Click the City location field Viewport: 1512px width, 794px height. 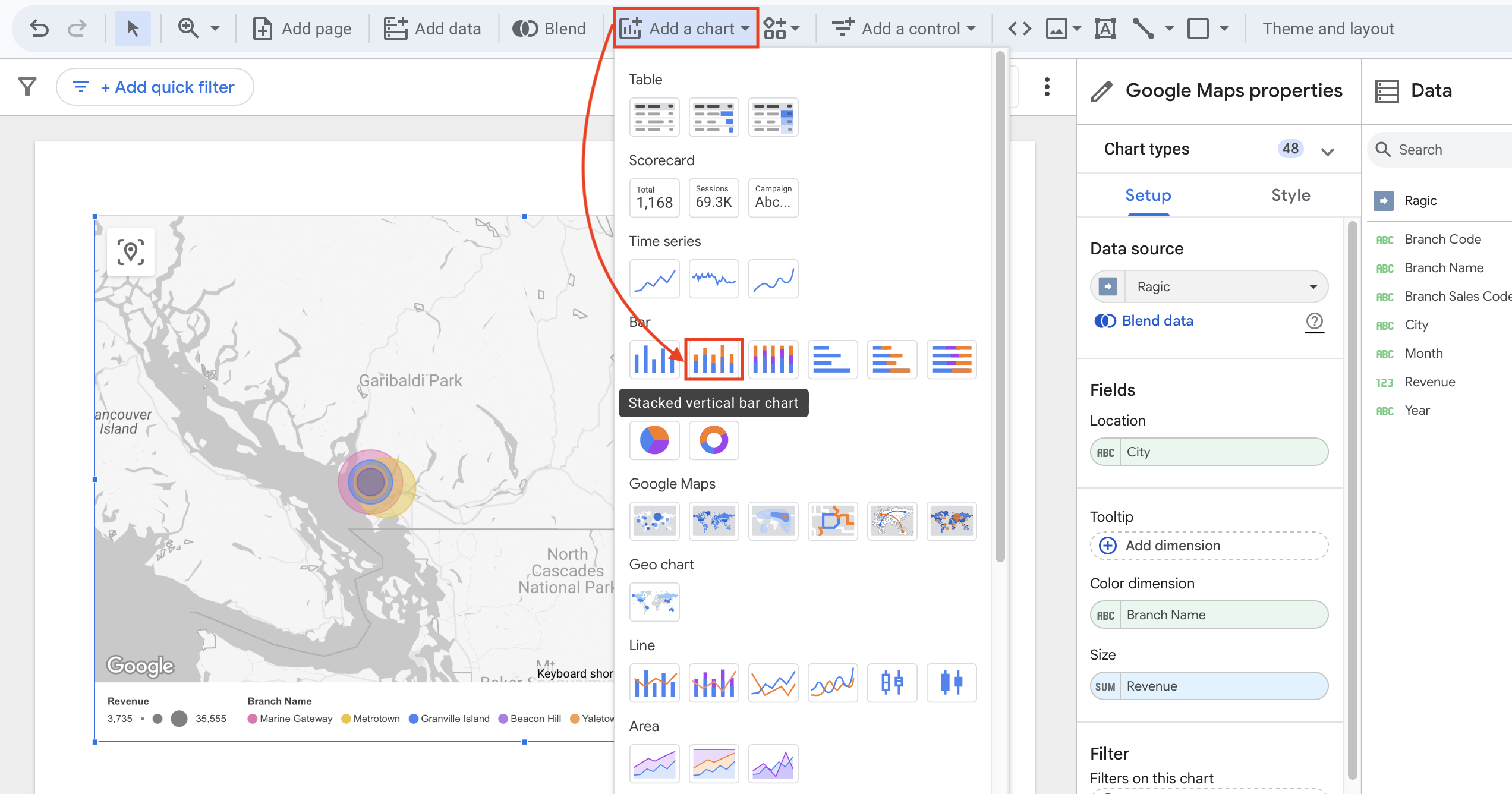point(1209,452)
